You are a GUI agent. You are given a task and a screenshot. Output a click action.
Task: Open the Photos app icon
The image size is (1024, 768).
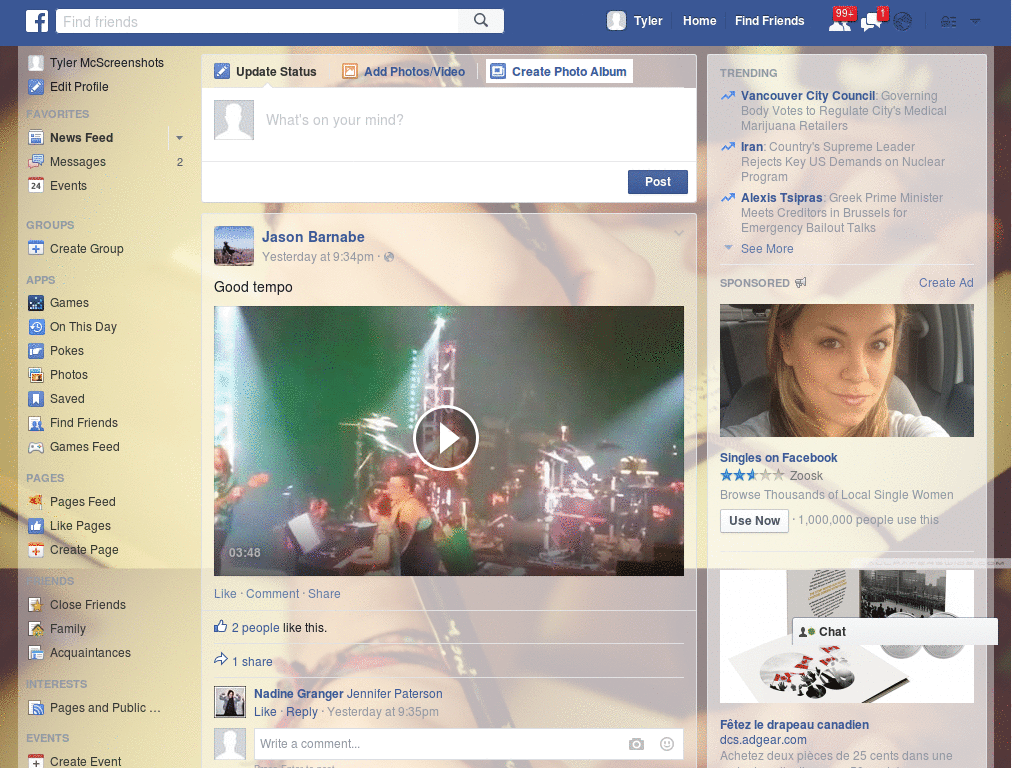[36, 375]
